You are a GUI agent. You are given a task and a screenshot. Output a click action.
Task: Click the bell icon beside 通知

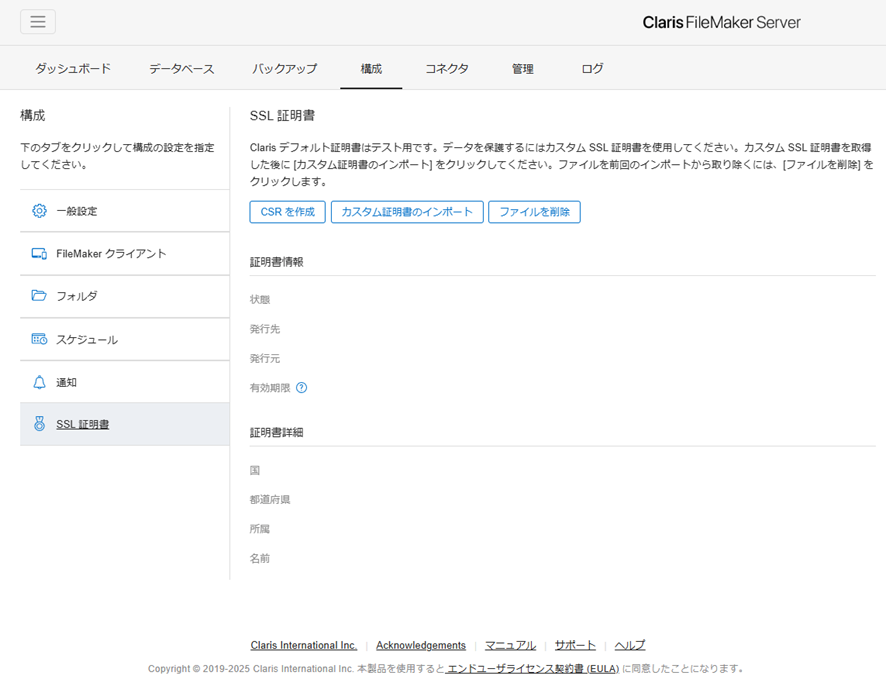click(39, 383)
